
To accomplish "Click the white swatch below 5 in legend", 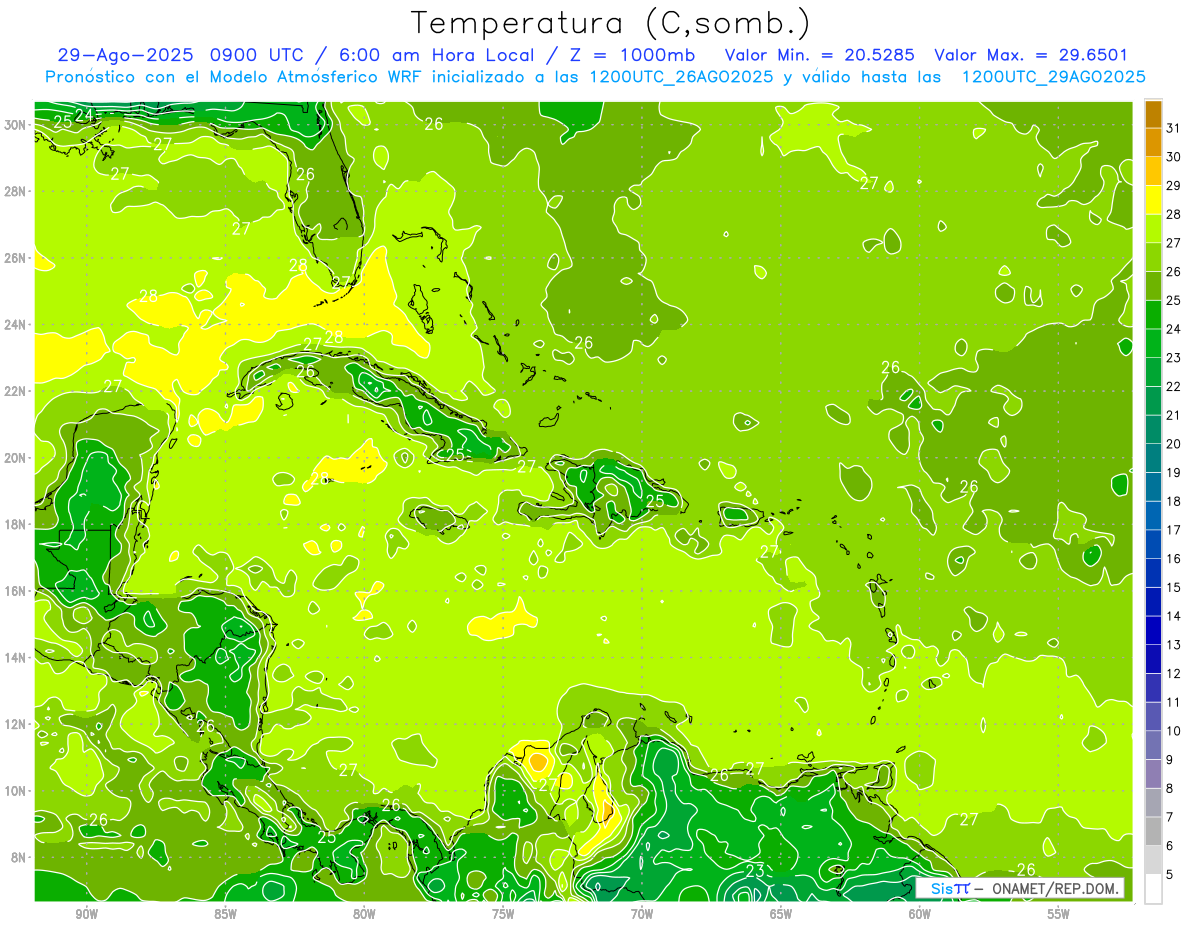I will click(x=1153, y=889).
